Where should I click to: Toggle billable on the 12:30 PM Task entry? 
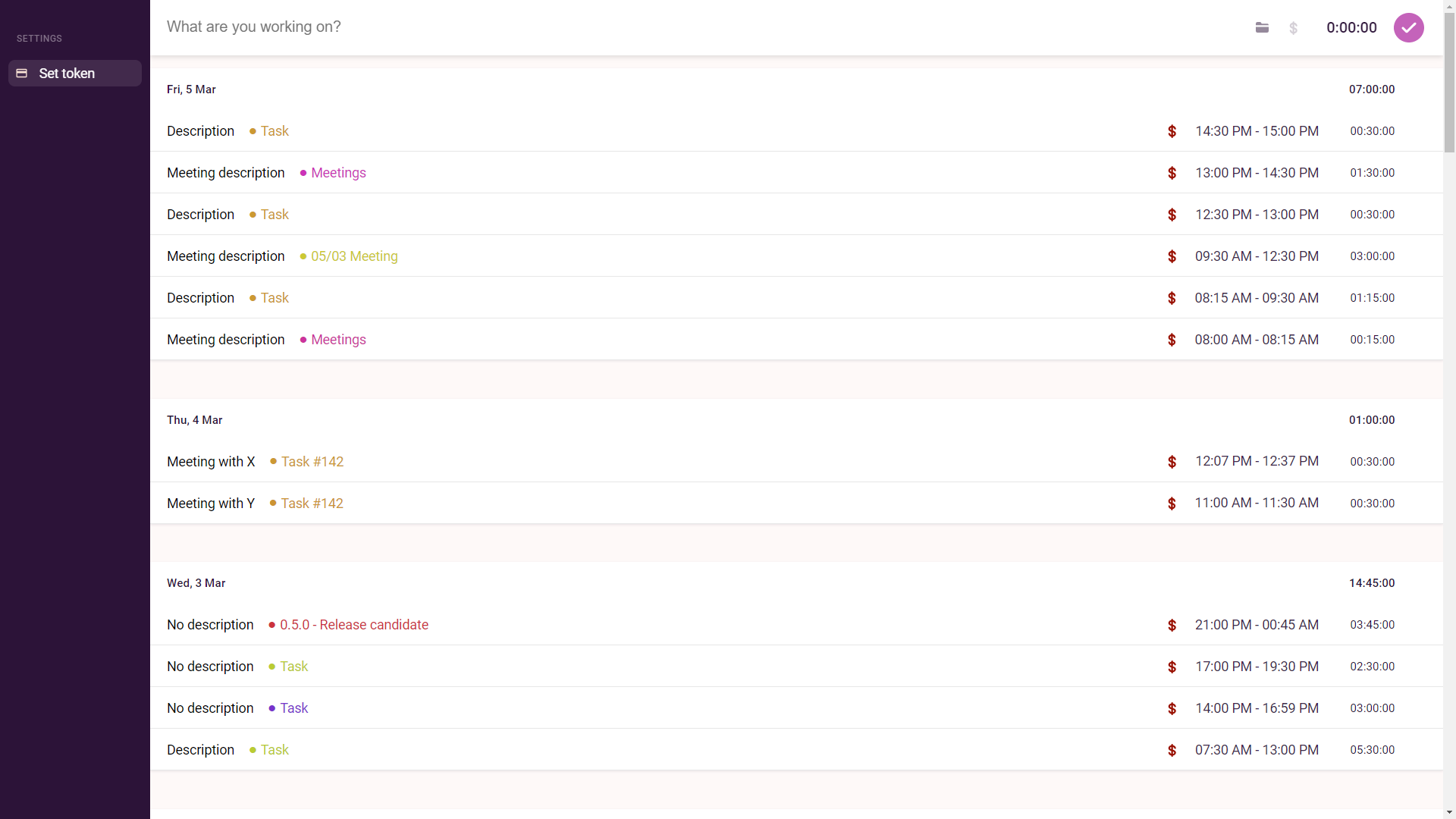coord(1172,214)
